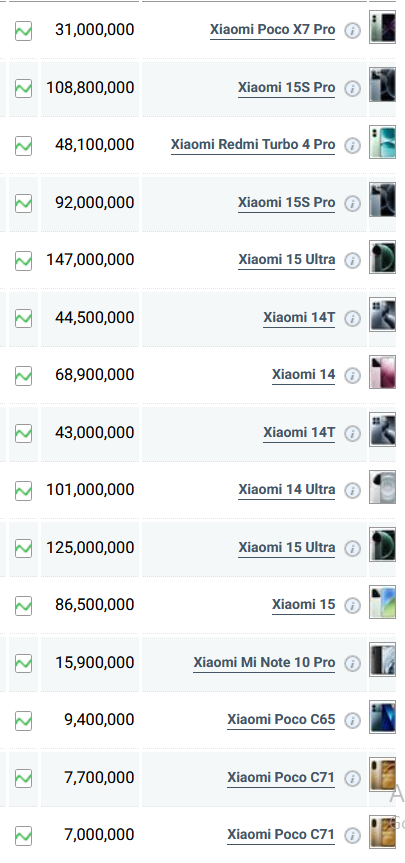Image resolution: width=405 pixels, height=863 pixels.
Task: Click info icon next to Xiaomi Redmi Turbo 4 Pro
Action: click(x=352, y=145)
